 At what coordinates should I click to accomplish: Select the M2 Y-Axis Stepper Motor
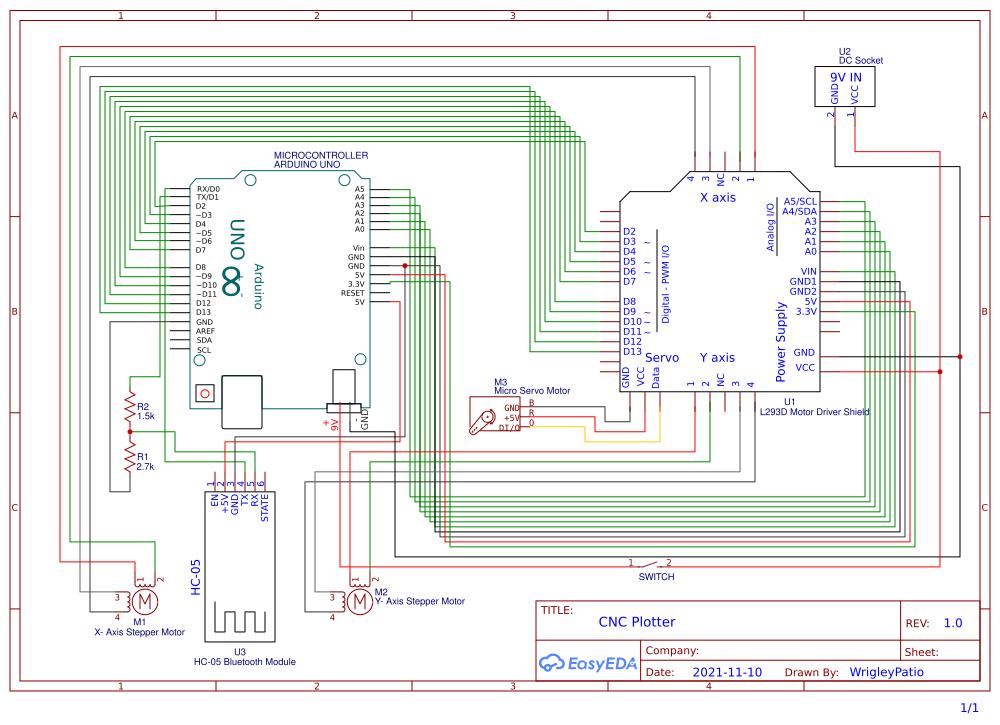[358, 603]
